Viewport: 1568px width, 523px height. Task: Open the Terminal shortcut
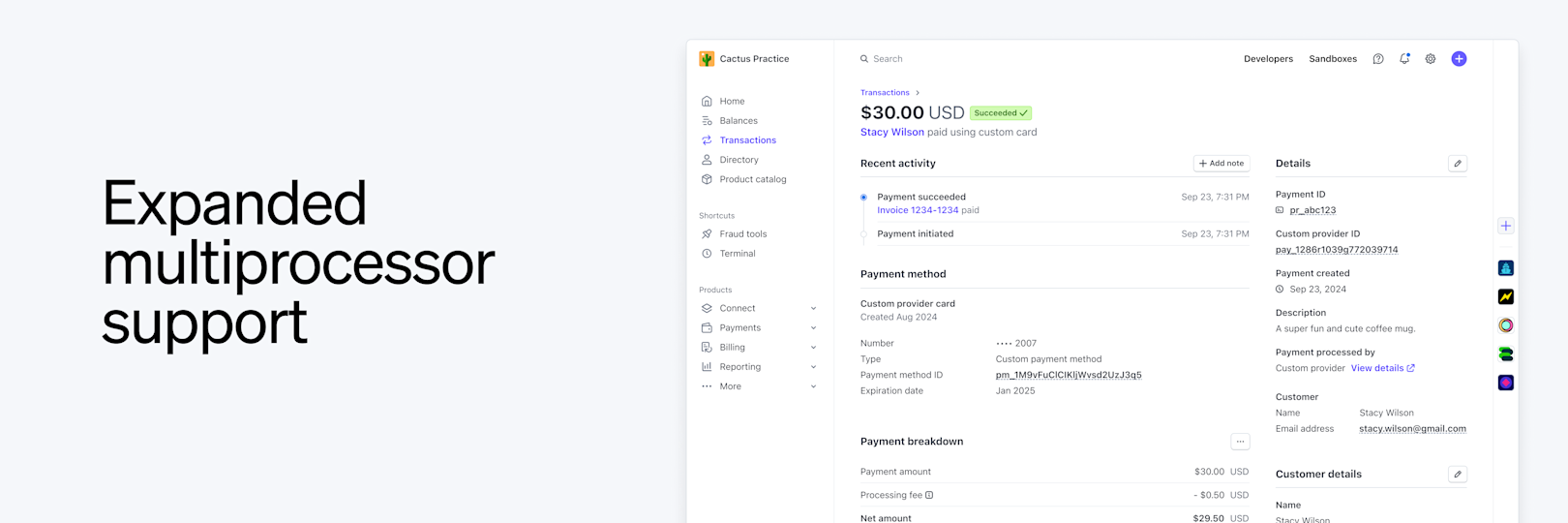tap(738, 254)
